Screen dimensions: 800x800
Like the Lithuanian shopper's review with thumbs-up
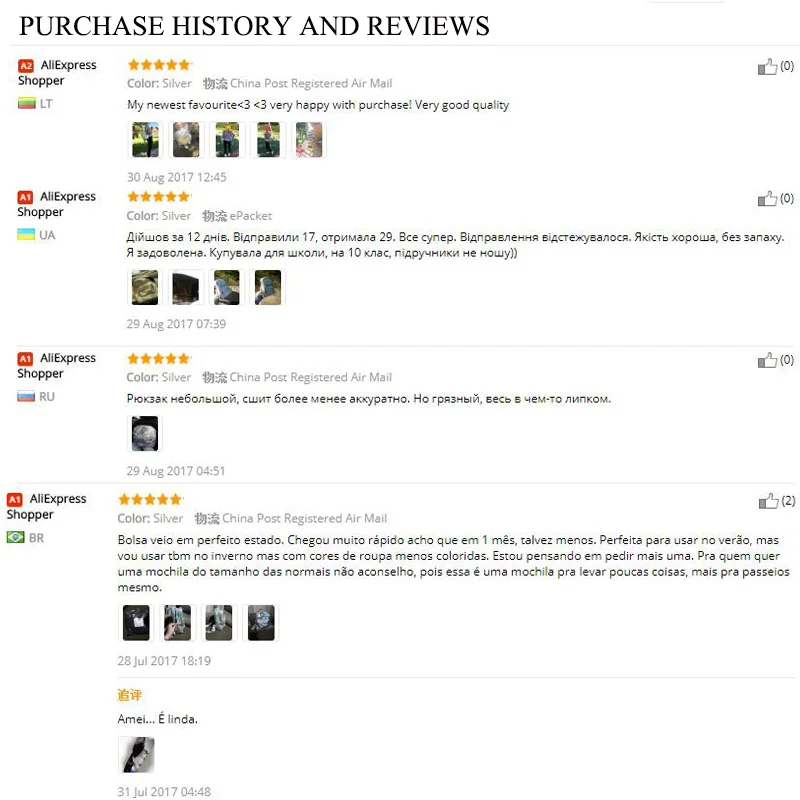click(x=767, y=66)
